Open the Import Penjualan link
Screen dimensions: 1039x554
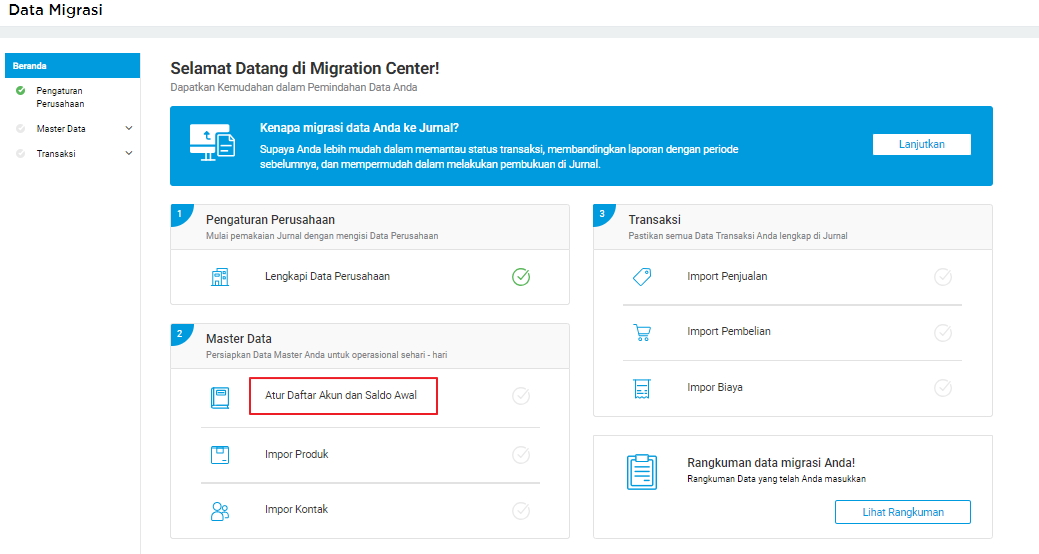click(727, 276)
